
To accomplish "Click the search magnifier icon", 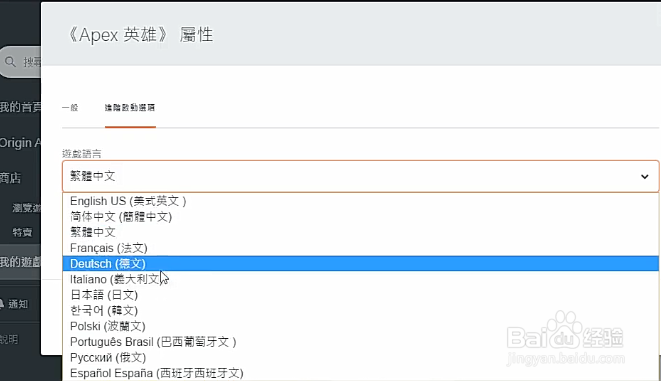I will pos(11,62).
